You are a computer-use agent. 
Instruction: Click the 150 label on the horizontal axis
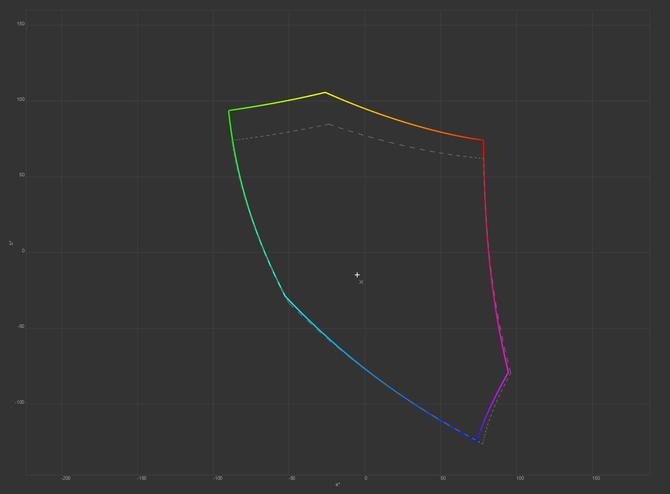click(596, 478)
